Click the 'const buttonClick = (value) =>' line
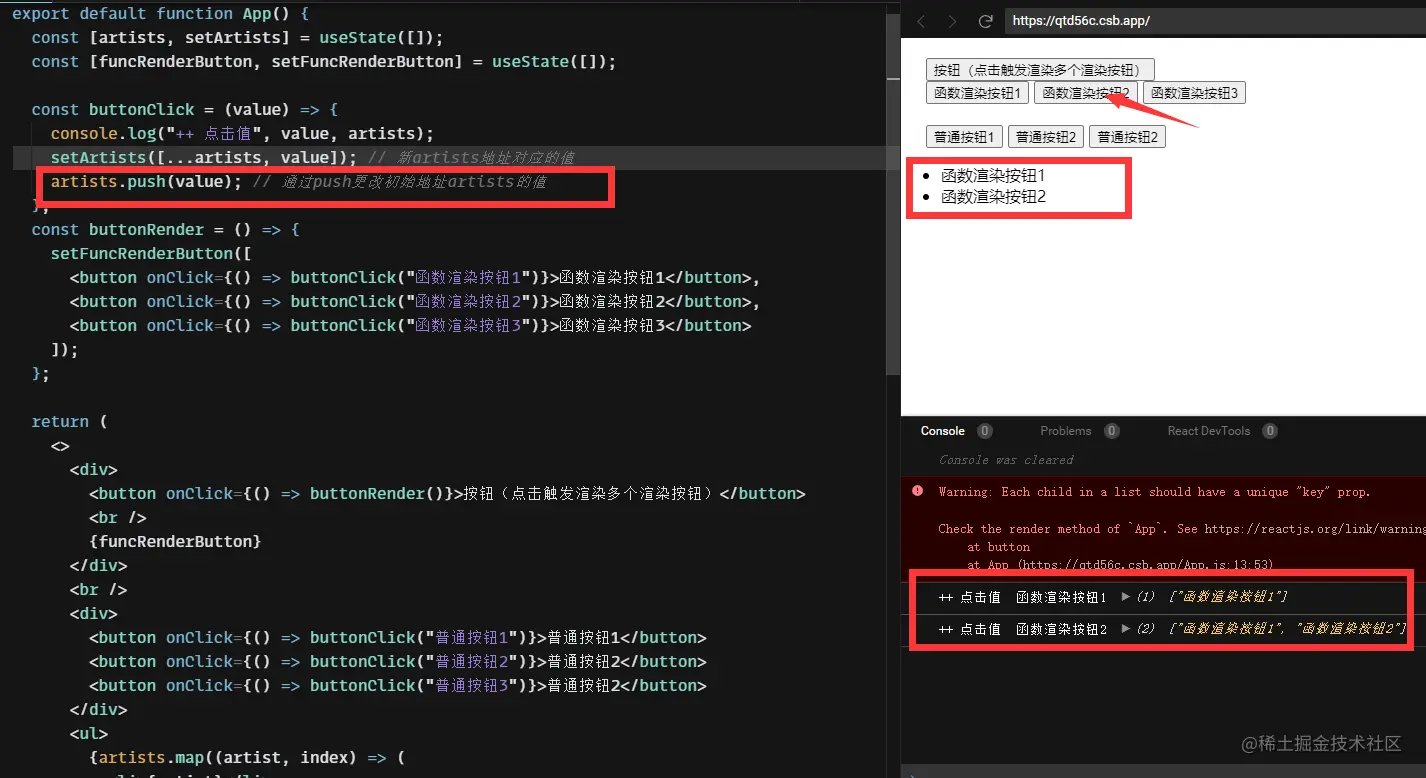 pos(185,109)
